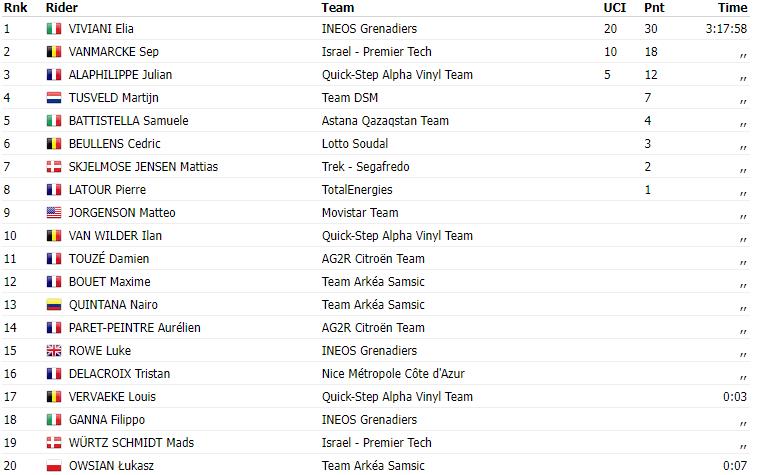Viewport: 765px width, 475px height.
Task: Sort by the Time column header
Action: click(x=732, y=8)
